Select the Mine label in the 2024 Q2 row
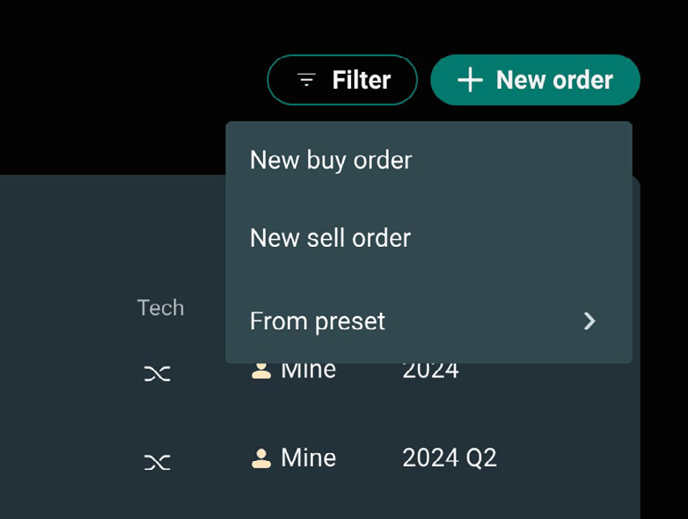The image size is (688, 519). tap(308, 458)
